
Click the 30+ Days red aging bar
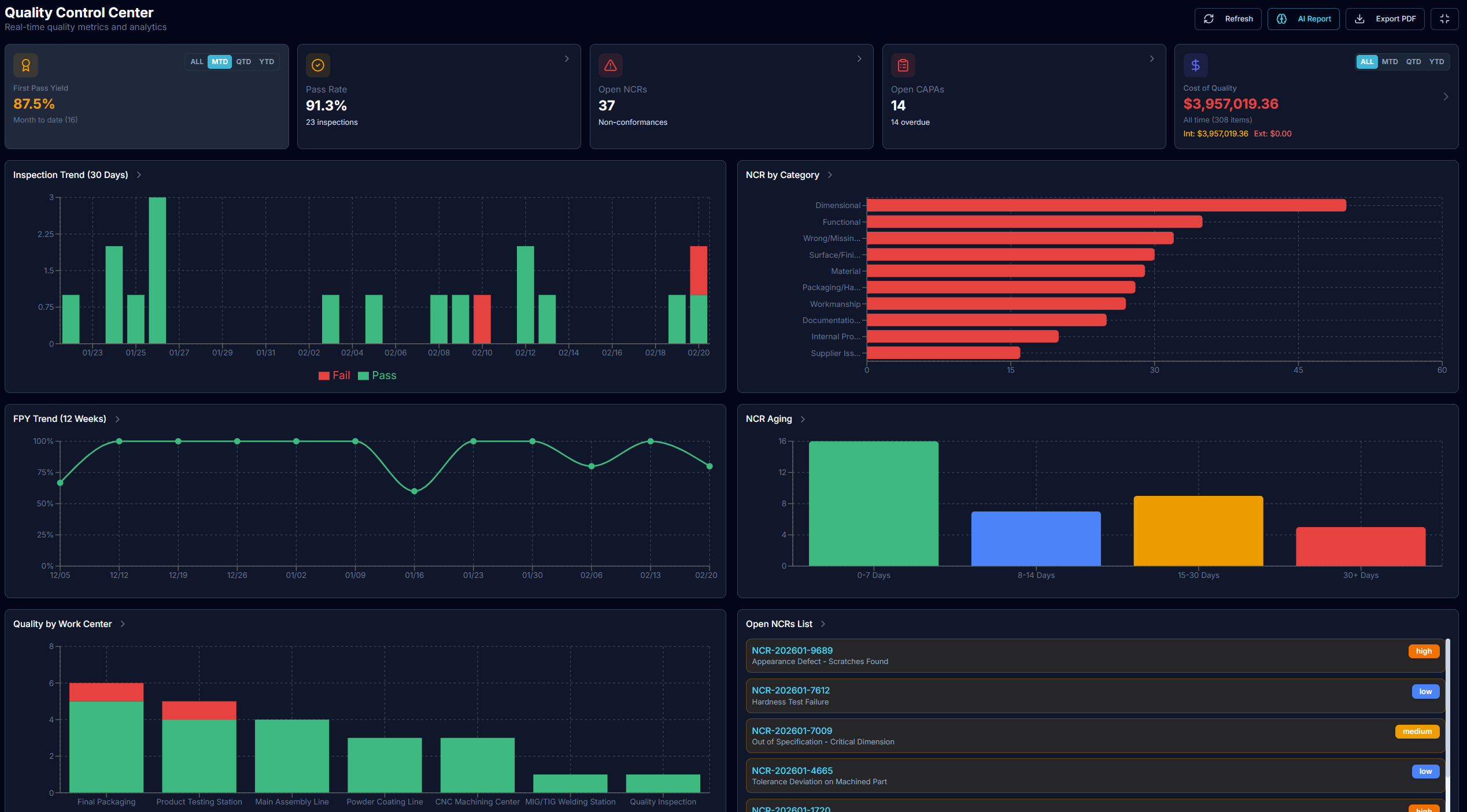pos(1361,546)
